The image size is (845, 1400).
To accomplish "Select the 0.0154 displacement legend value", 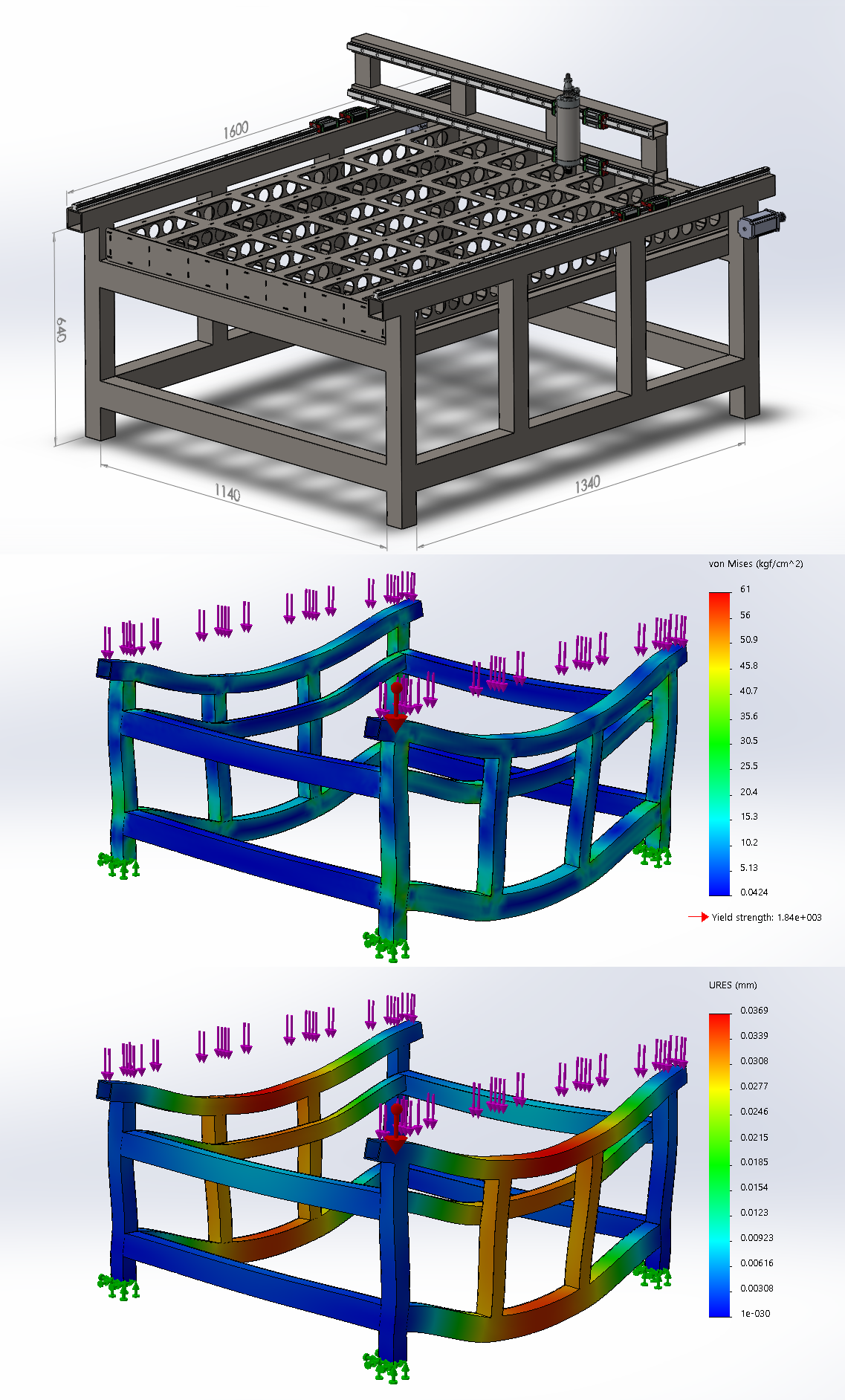I will tap(754, 1187).
